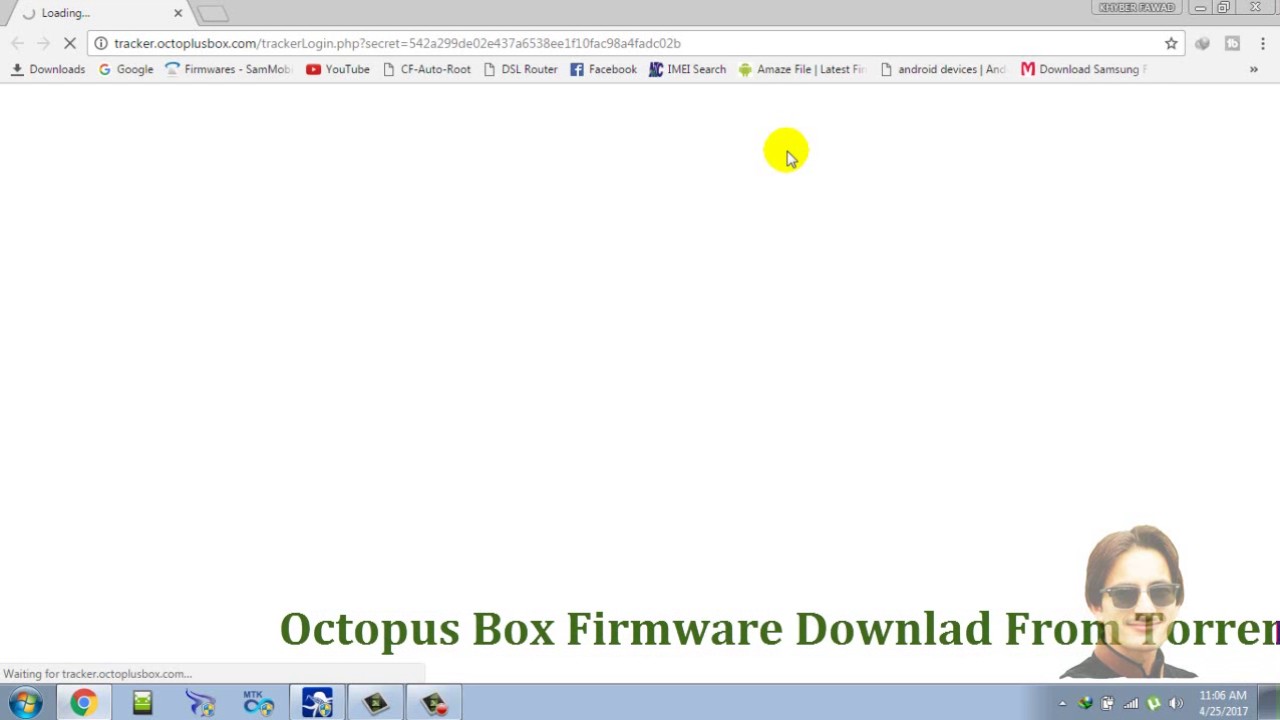Open the Facebook bookmark
1280x720 pixels.
pos(603,69)
